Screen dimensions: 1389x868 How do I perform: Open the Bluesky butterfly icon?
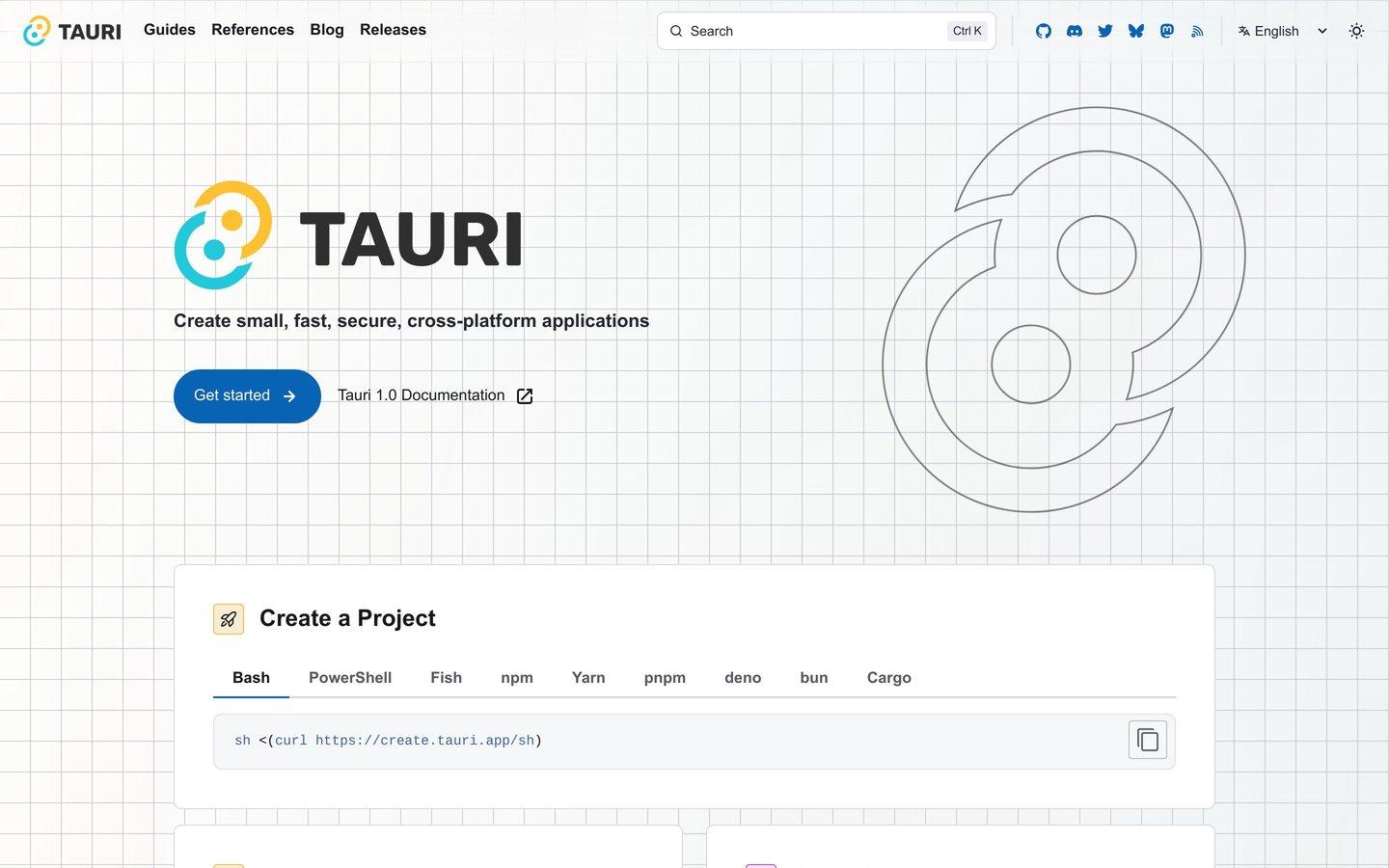(x=1136, y=31)
